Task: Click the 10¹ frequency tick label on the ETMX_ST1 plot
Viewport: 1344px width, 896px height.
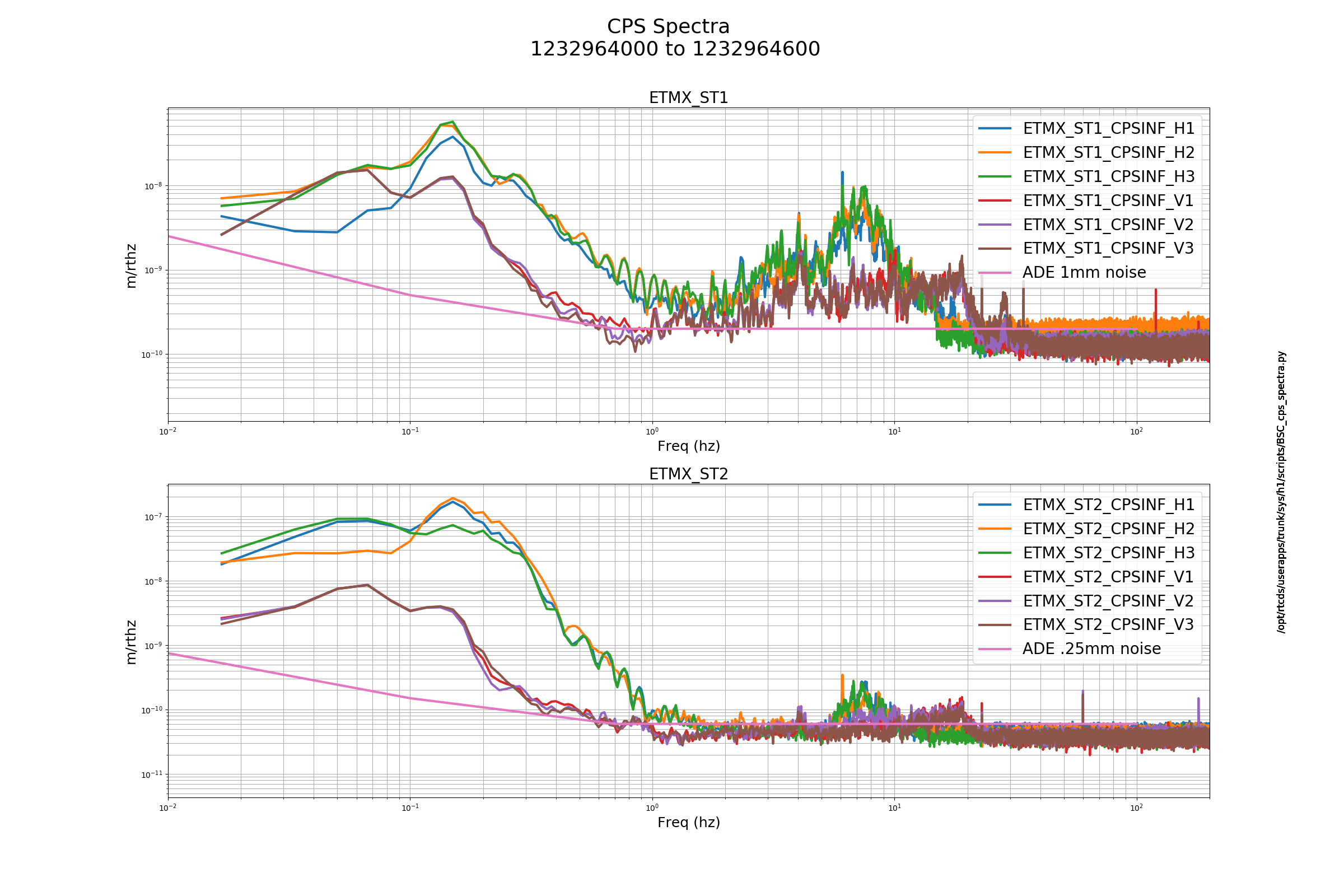Action: tap(894, 431)
